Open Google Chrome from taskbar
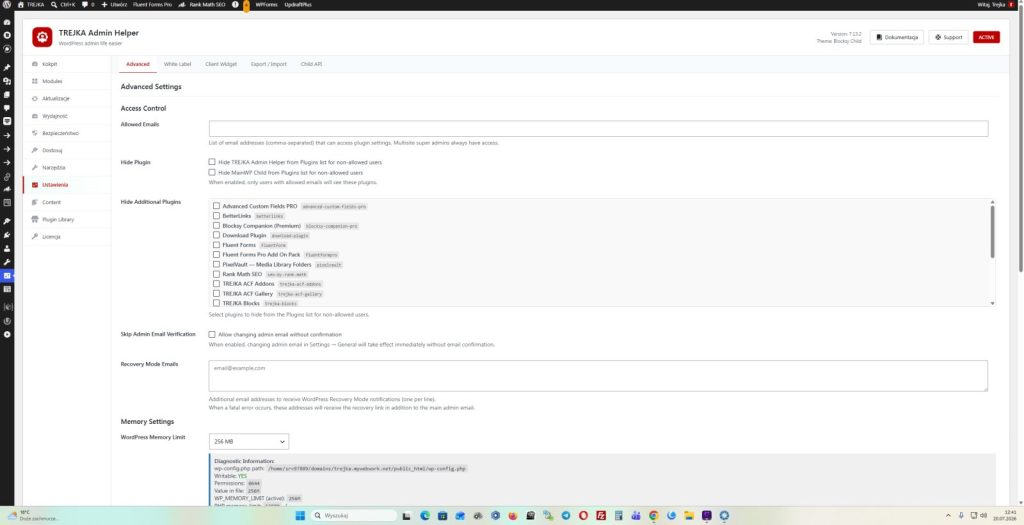Viewport: 1024px width, 525px height. tap(653, 515)
